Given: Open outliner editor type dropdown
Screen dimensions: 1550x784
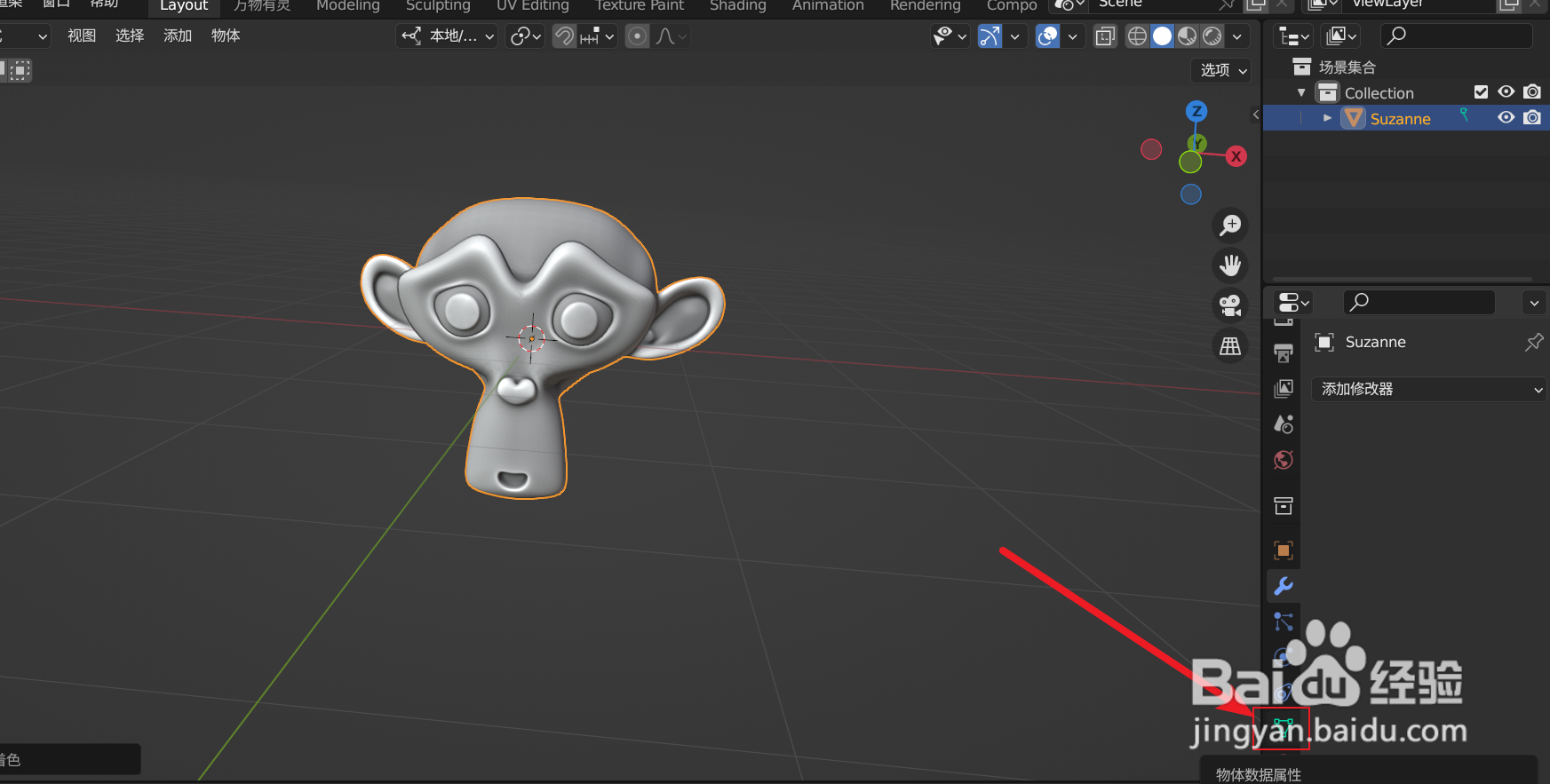Looking at the screenshot, I should [x=1292, y=36].
